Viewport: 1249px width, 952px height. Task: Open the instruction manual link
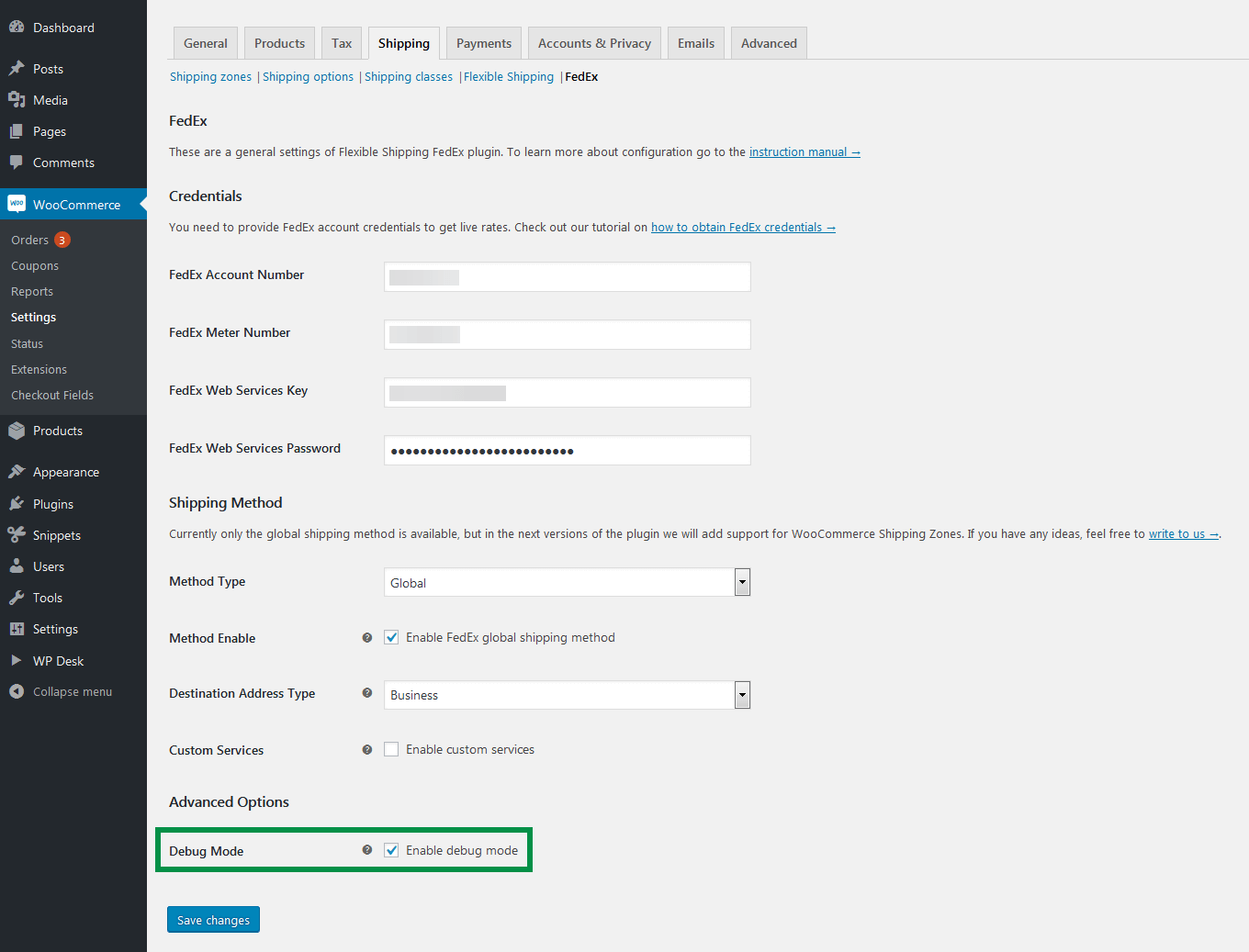[805, 151]
